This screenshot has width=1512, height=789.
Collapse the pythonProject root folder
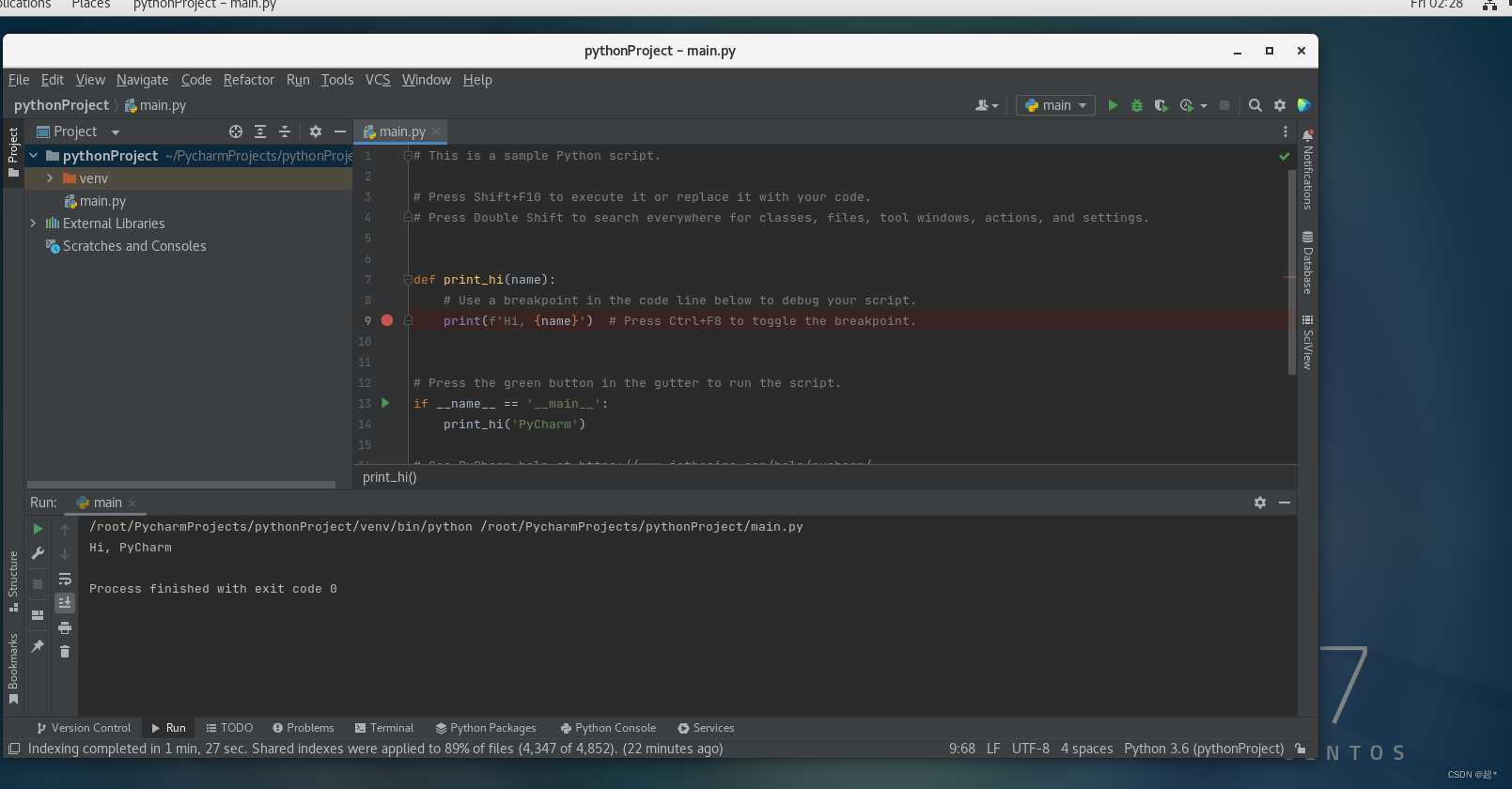click(34, 156)
